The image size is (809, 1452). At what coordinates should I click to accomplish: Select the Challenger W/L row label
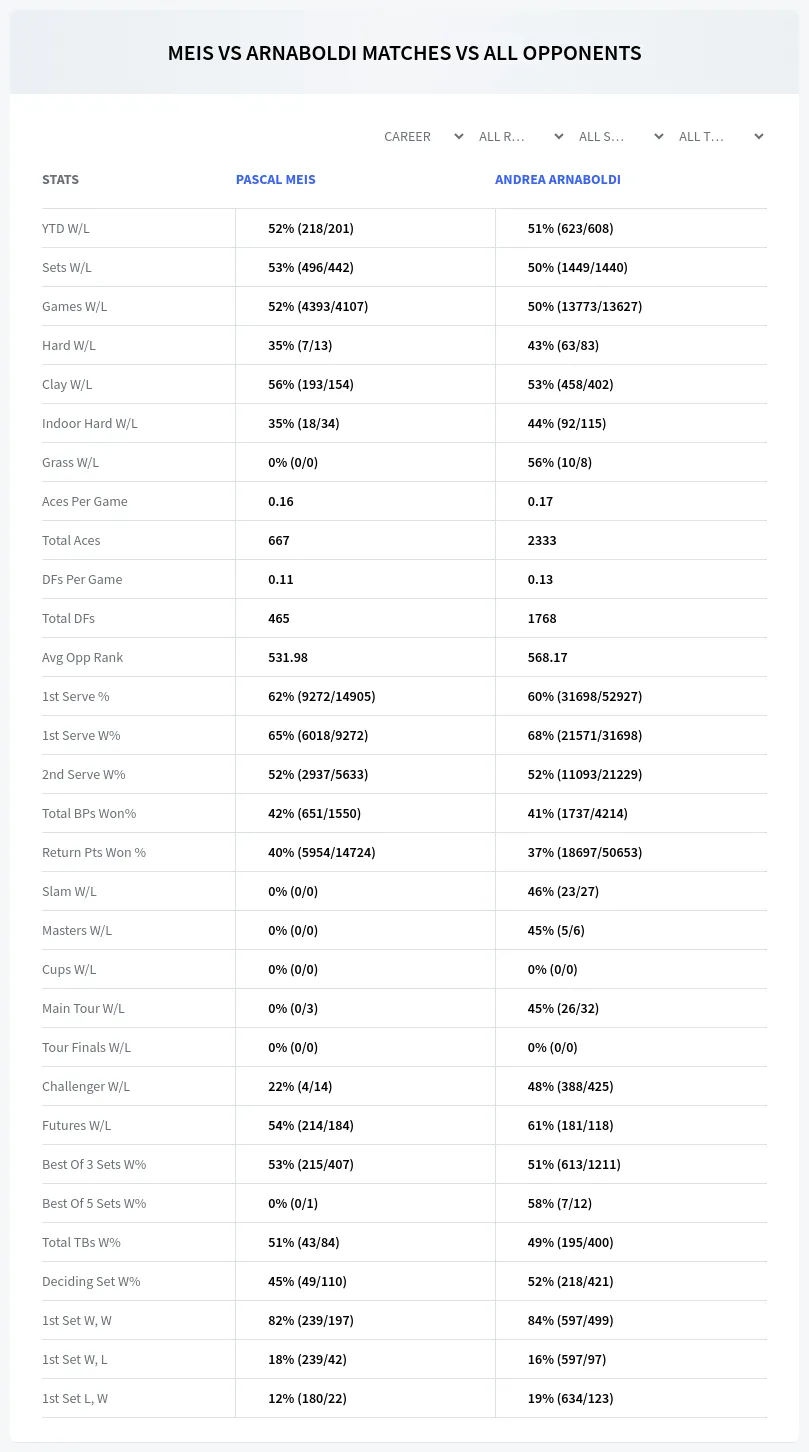pos(86,1086)
